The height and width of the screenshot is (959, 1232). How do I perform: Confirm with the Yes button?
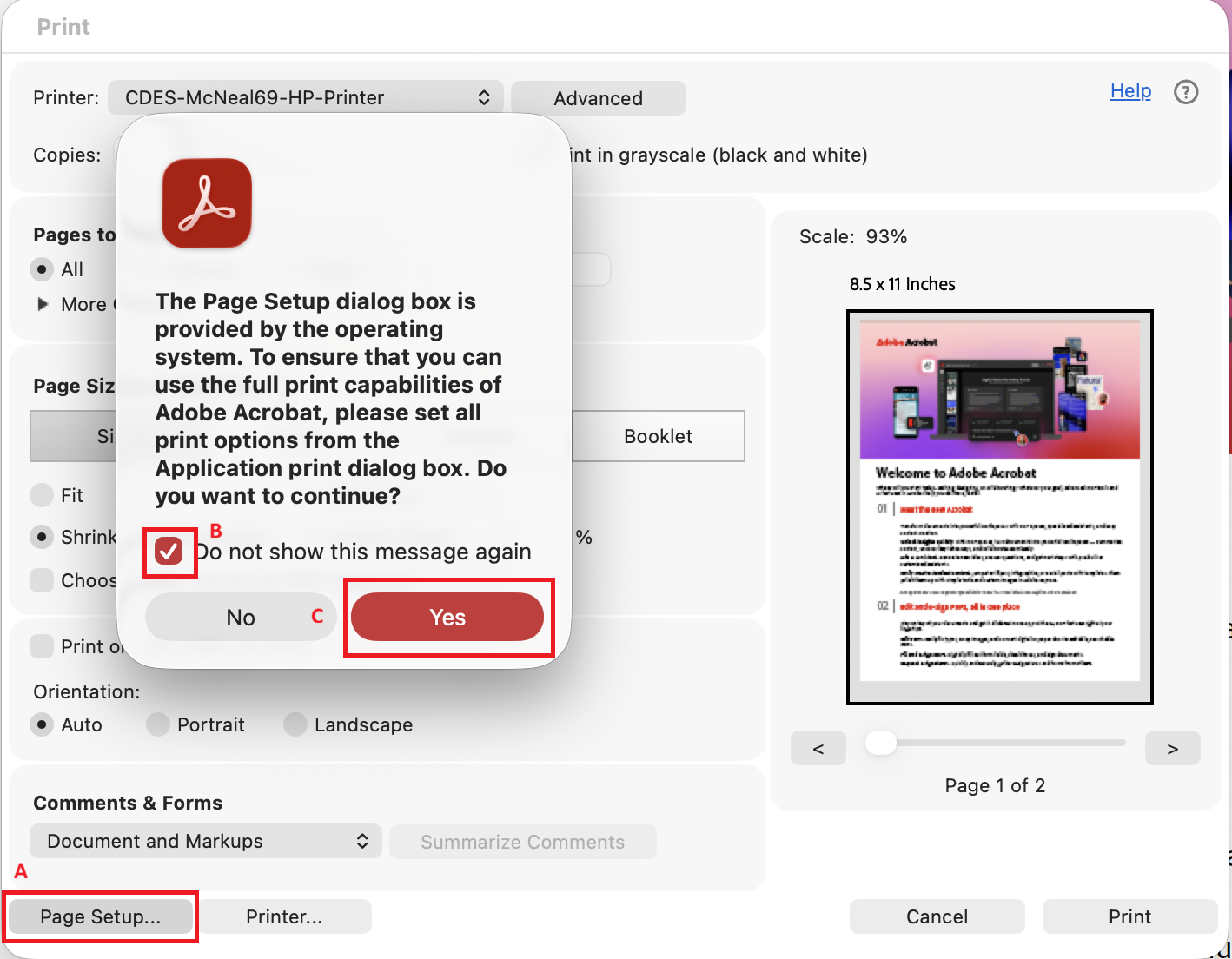(447, 617)
